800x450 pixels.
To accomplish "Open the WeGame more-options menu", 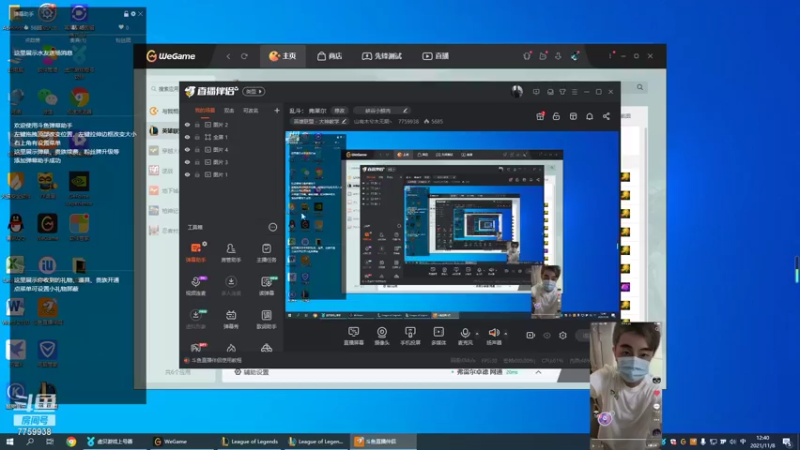I will coord(610,56).
